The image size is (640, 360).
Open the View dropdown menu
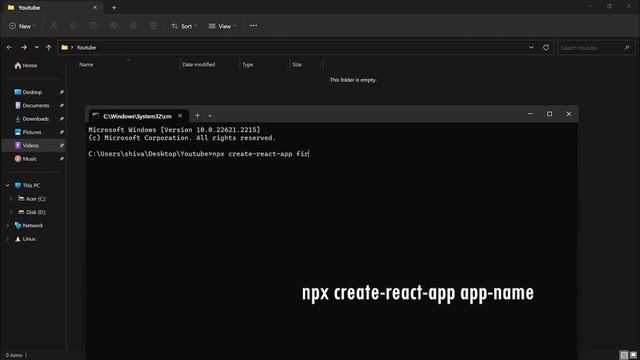click(x=222, y=26)
